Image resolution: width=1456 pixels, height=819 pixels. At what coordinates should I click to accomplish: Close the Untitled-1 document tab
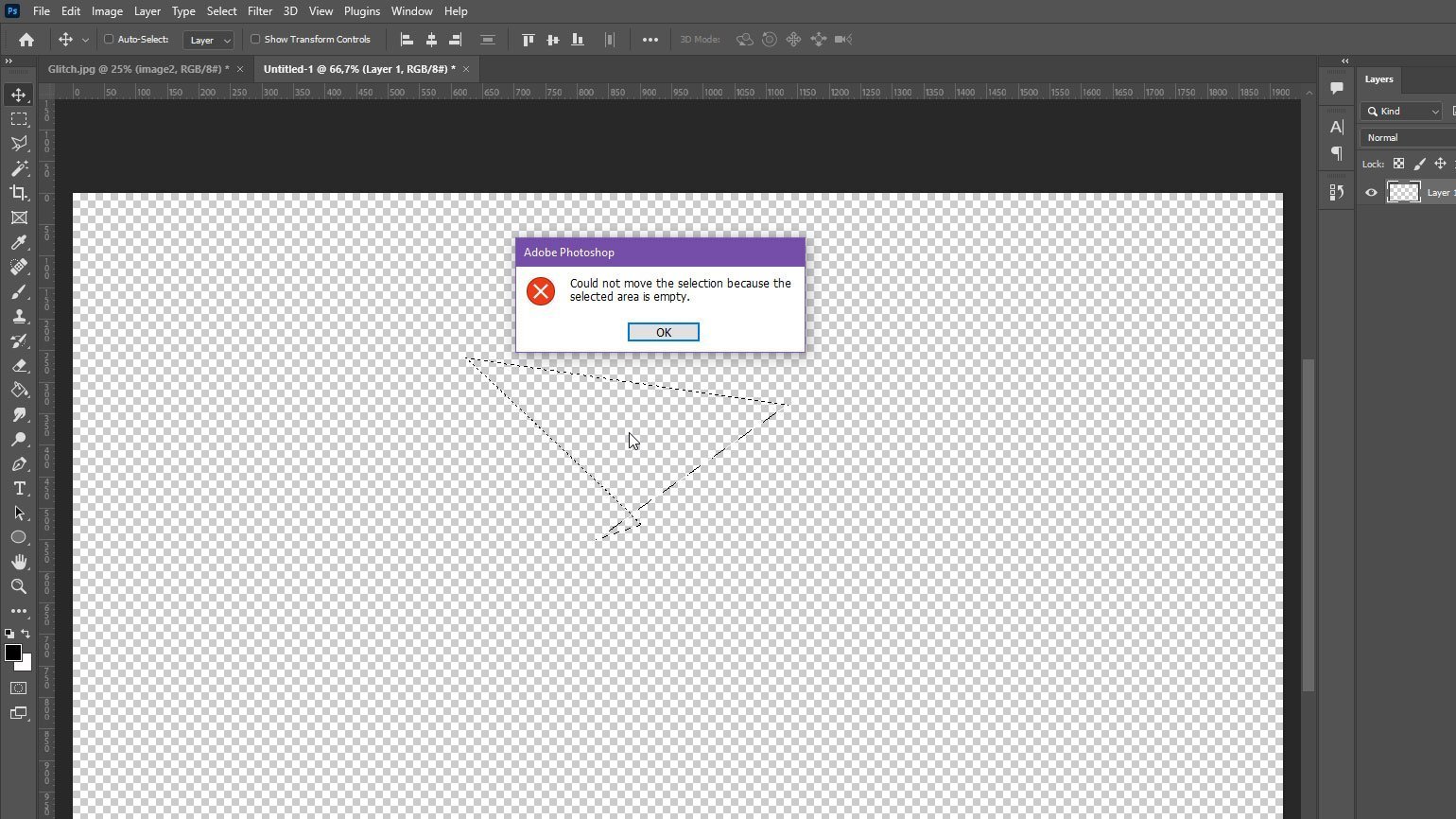[x=466, y=69]
